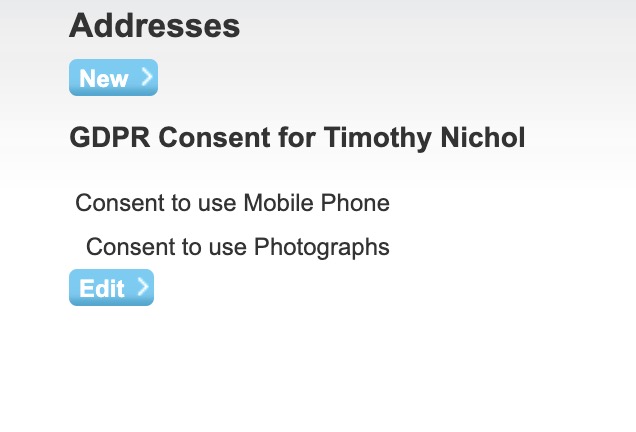Image resolution: width=636 pixels, height=432 pixels.
Task: Click the word New on the blue button
Action: pyautogui.click(x=103, y=78)
